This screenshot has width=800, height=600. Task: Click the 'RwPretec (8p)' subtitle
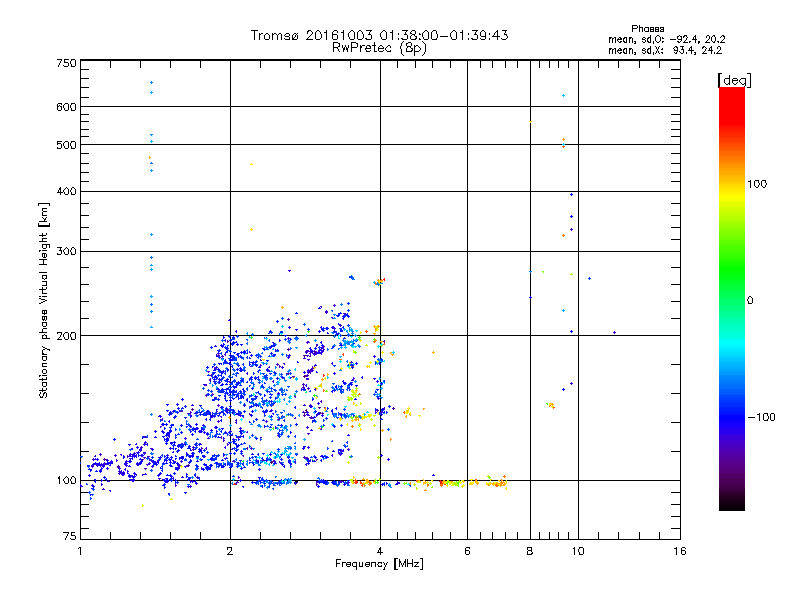click(379, 48)
